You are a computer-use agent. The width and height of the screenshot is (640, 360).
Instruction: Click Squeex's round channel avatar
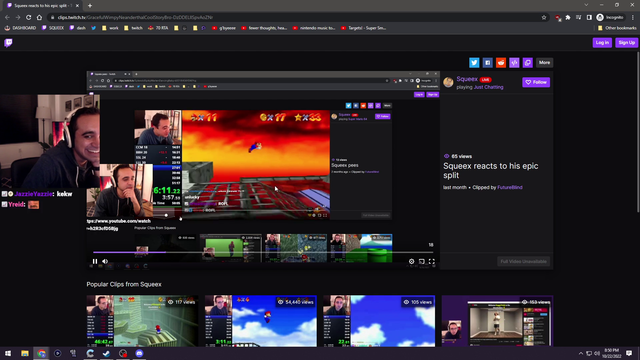[448, 82]
